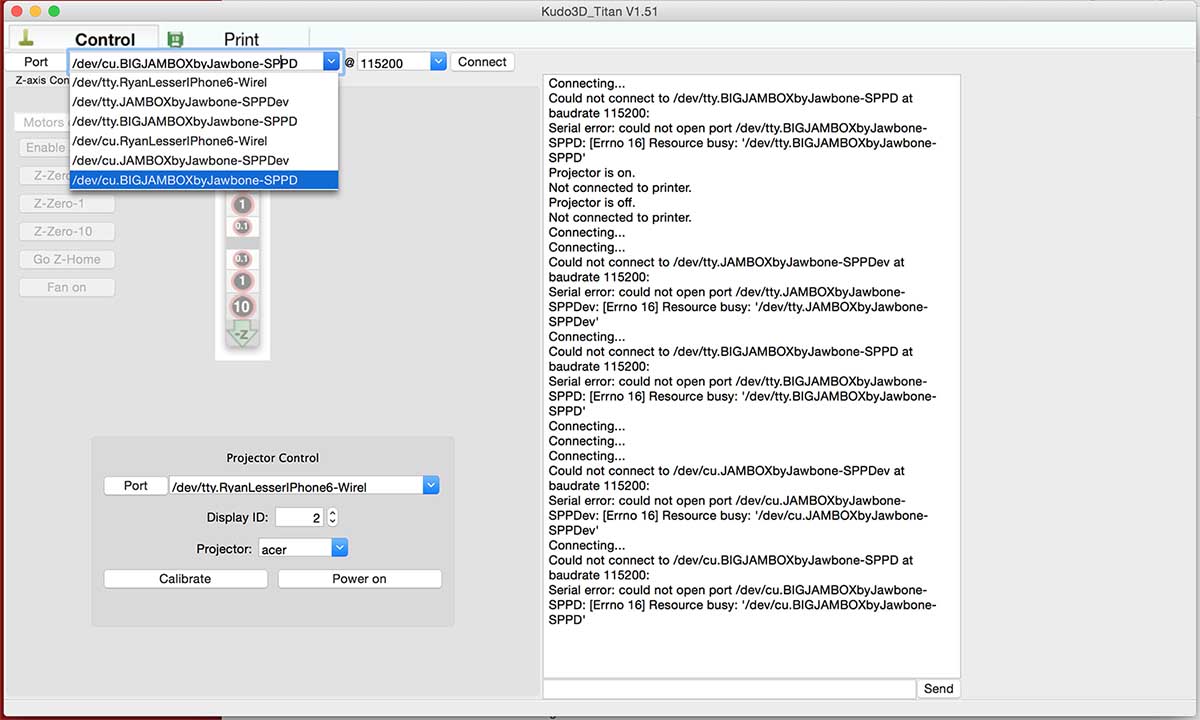This screenshot has height=720, width=1200.
Task: Select /dev/cu.RyanLesserIPhone6-Wirel in the port list
Action: pyautogui.click(x=170, y=141)
